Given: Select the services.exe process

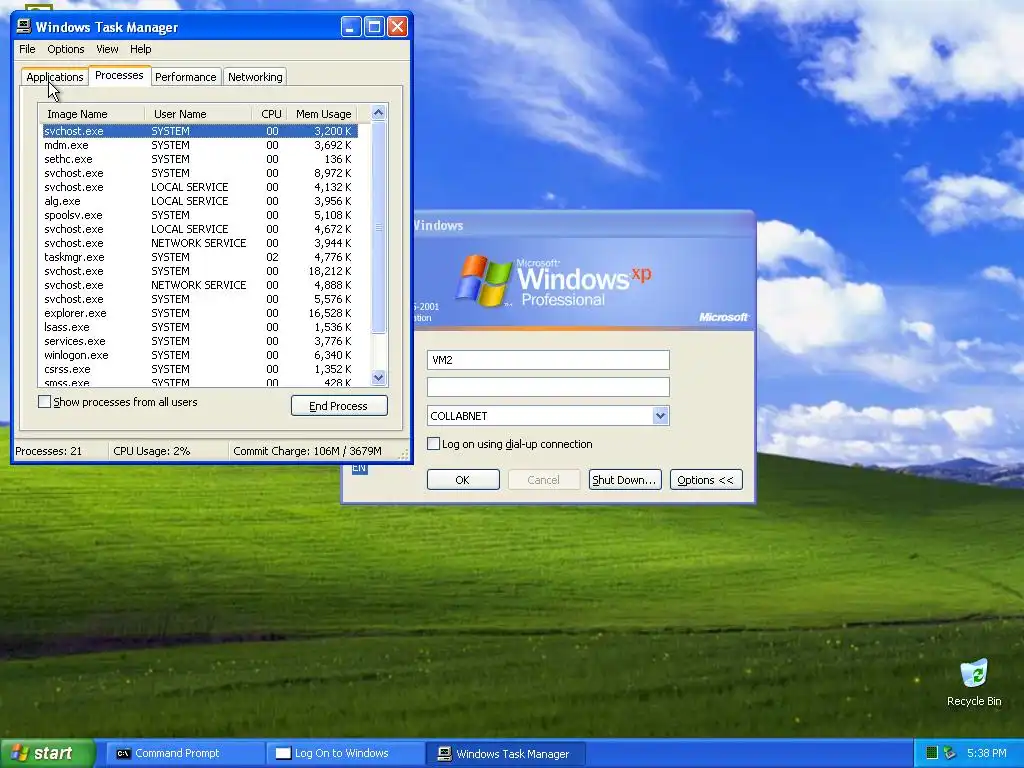Looking at the screenshot, I should click(199, 341).
